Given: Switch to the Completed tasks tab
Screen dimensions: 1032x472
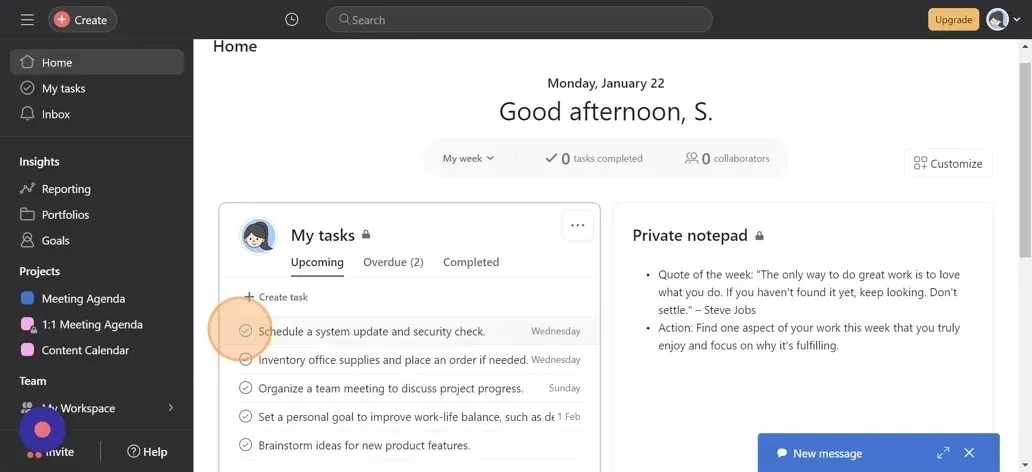Looking at the screenshot, I should tap(471, 262).
